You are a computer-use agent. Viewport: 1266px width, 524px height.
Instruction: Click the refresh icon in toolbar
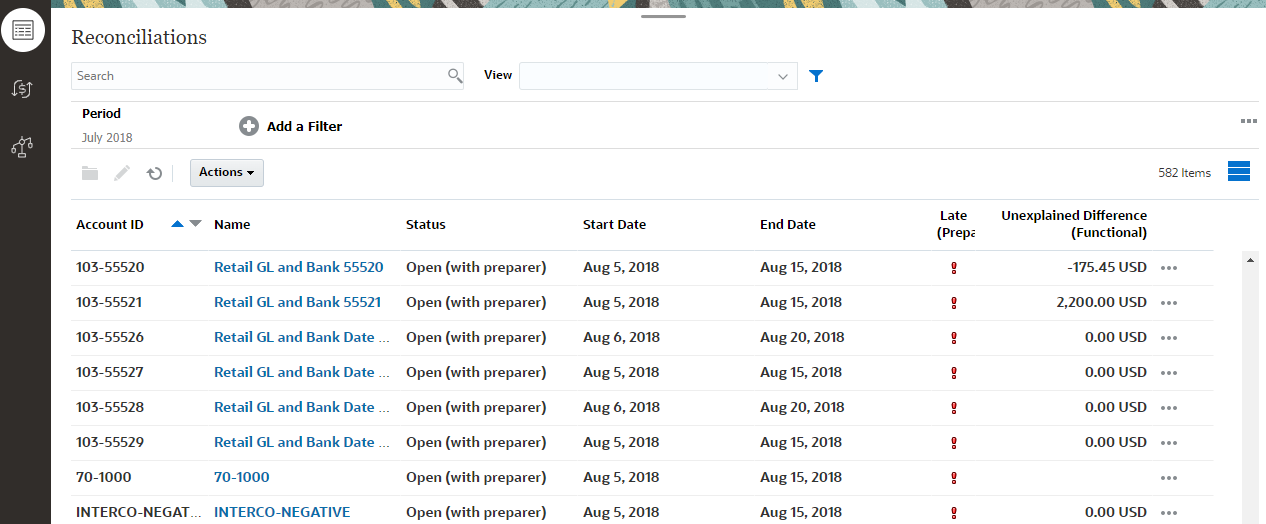click(154, 173)
